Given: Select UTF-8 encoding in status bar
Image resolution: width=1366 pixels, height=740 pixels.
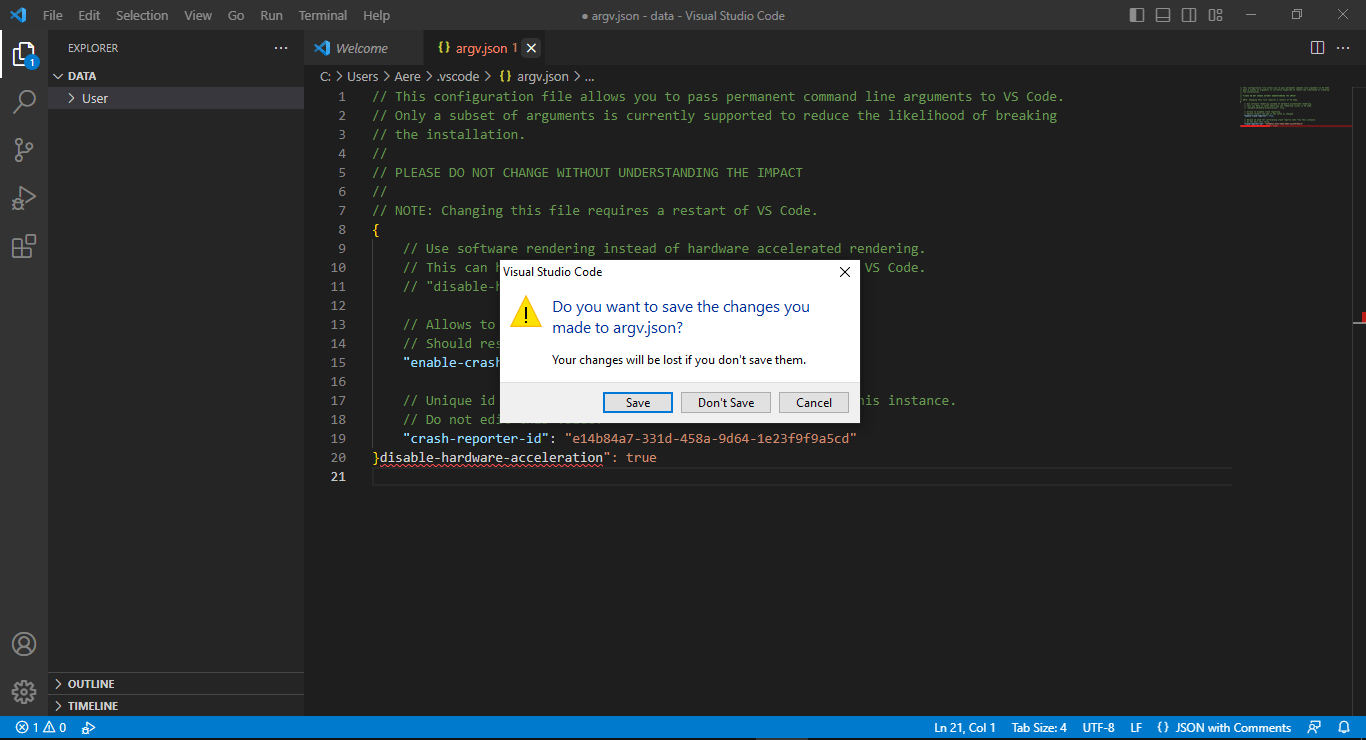Looking at the screenshot, I should (x=1098, y=728).
